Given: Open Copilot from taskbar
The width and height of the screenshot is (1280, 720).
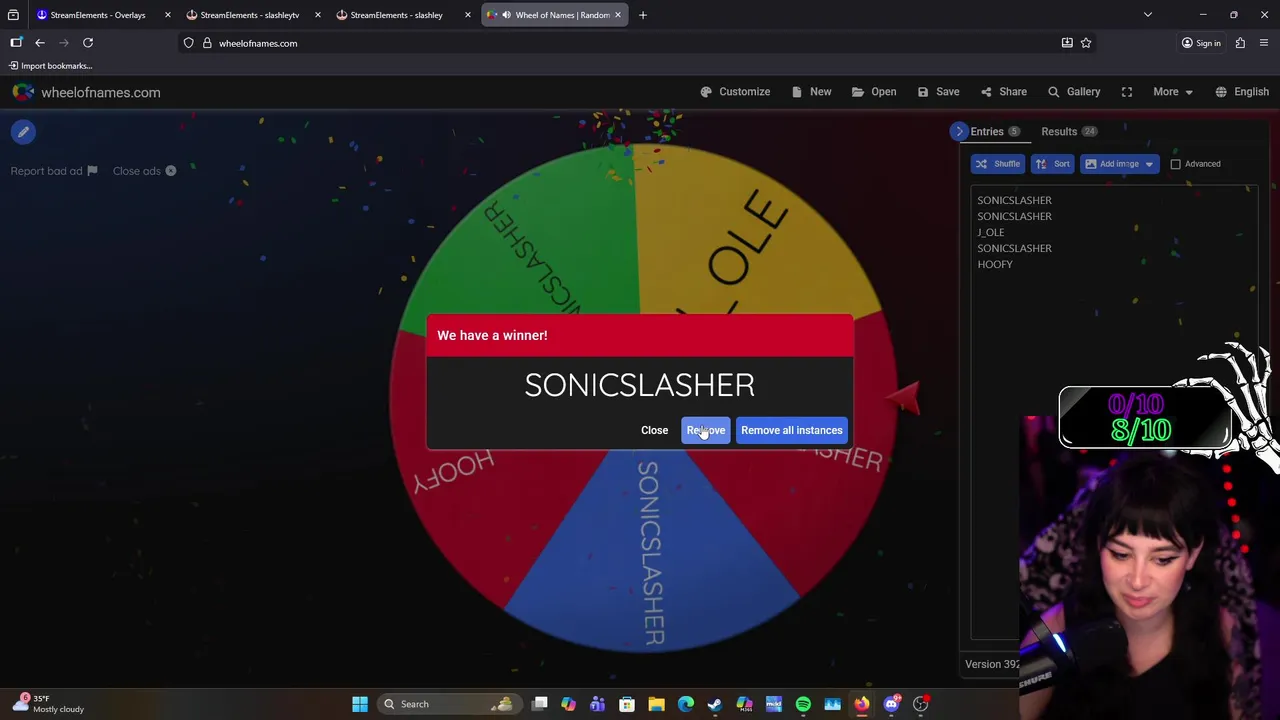Looking at the screenshot, I should 568,704.
